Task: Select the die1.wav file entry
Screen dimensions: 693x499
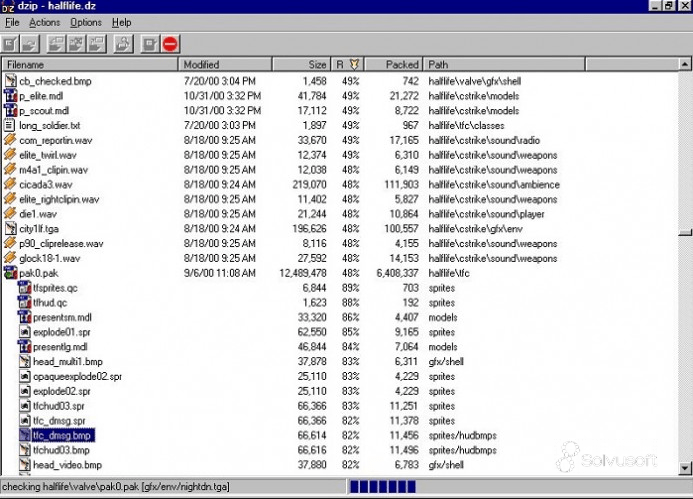Action: pos(38,214)
